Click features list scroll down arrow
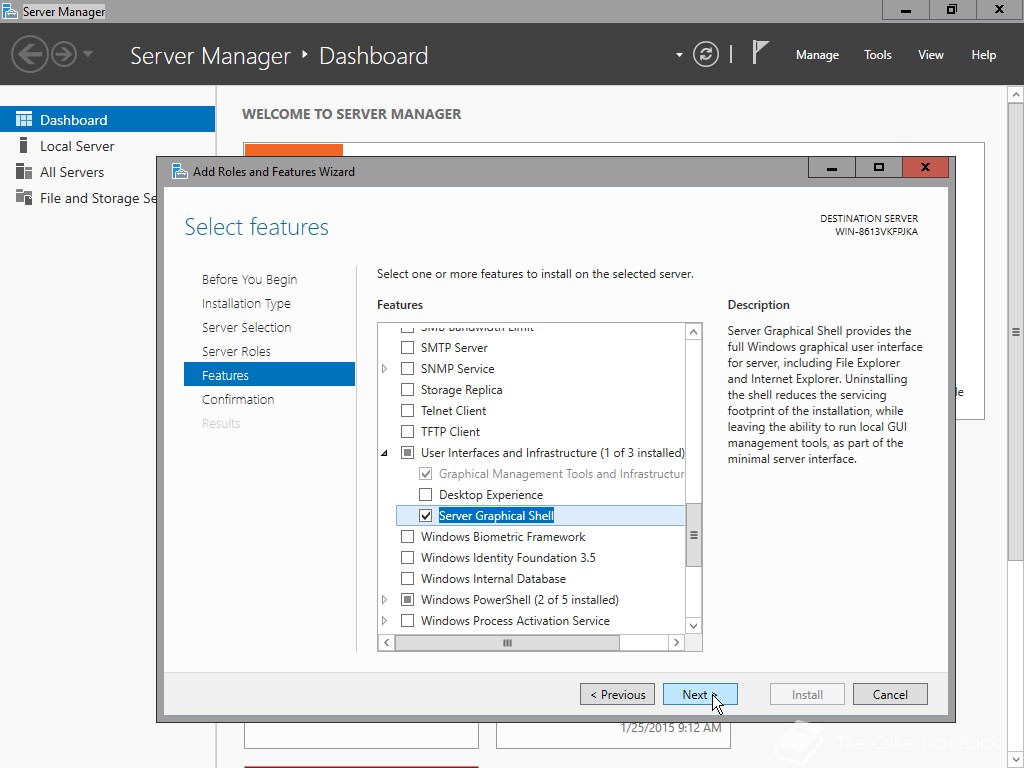 tap(694, 626)
